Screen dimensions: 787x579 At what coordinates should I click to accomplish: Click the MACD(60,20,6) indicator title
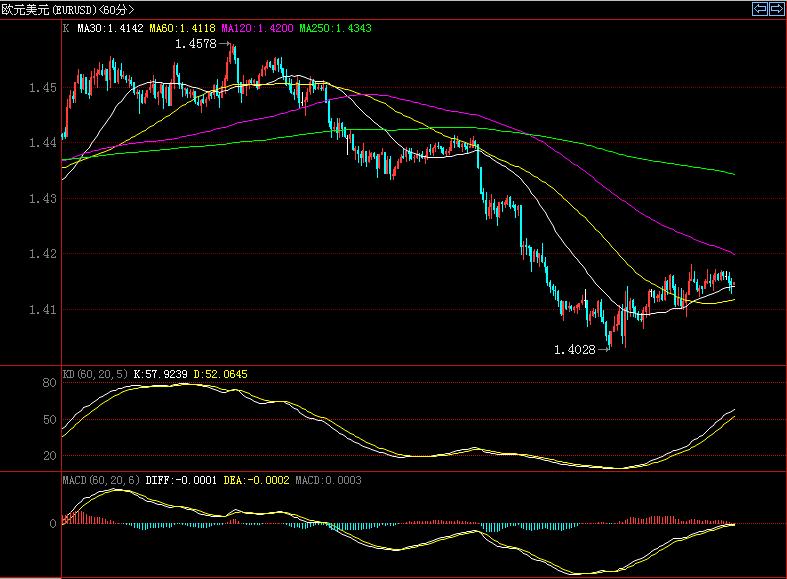pyautogui.click(x=101, y=480)
